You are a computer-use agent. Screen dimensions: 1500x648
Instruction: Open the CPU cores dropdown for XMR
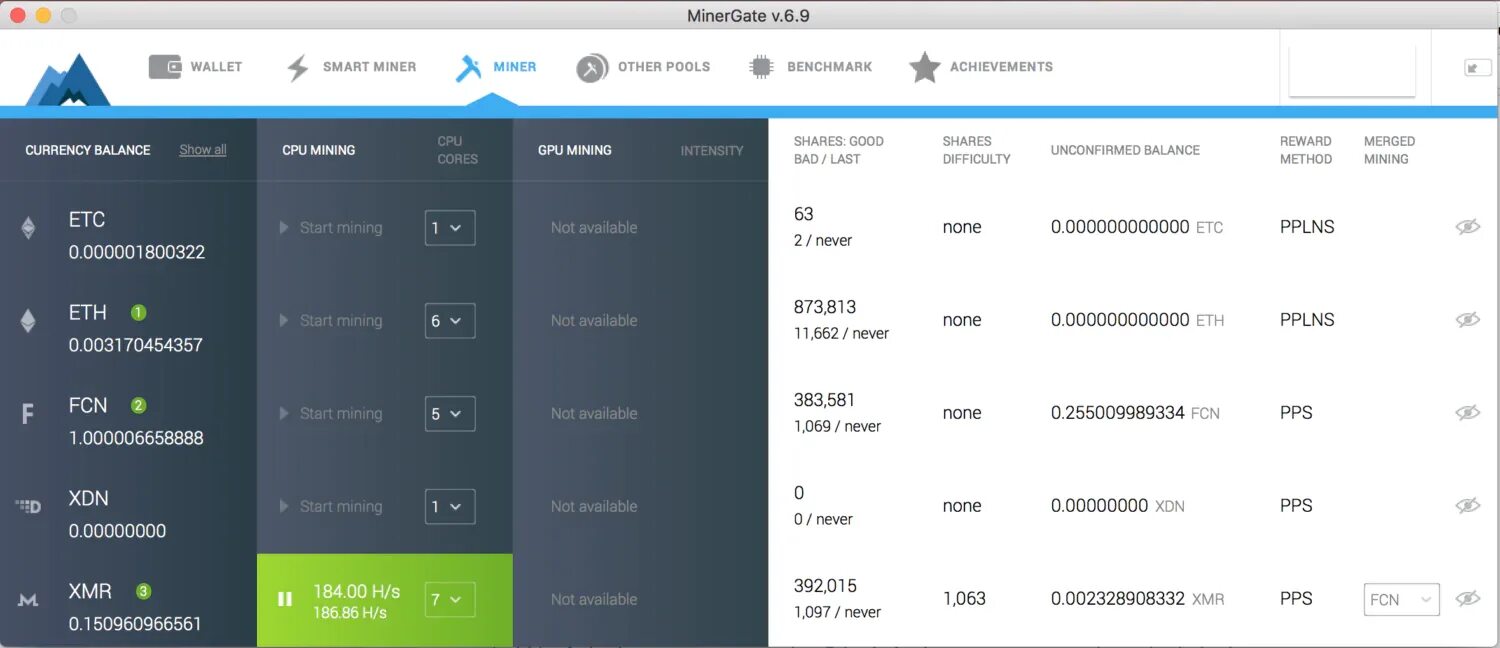click(450, 600)
